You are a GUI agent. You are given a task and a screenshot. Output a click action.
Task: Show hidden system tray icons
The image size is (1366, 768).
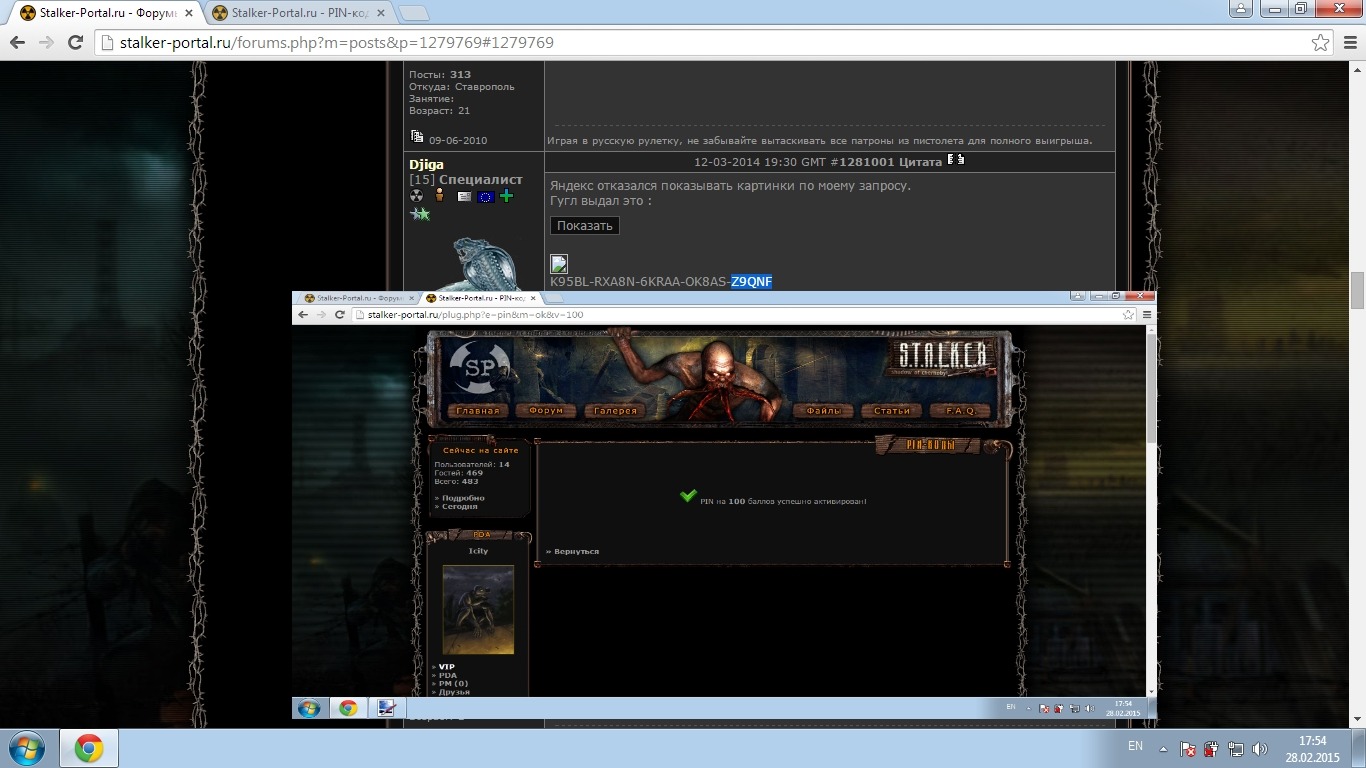pos(1163,748)
